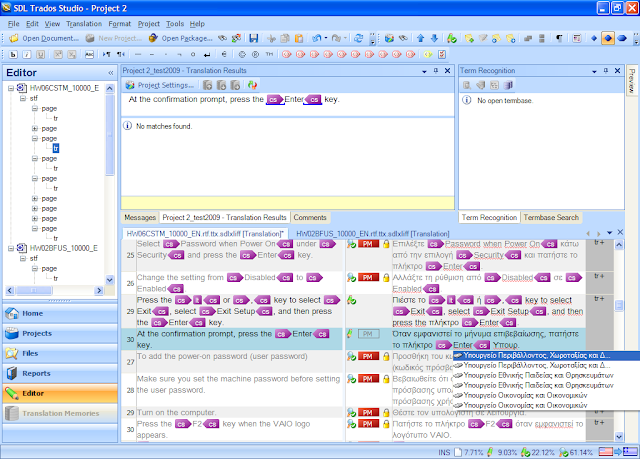This screenshot has height=459, width=640.
Task: Click the Open Package icon button
Action: 180,38
